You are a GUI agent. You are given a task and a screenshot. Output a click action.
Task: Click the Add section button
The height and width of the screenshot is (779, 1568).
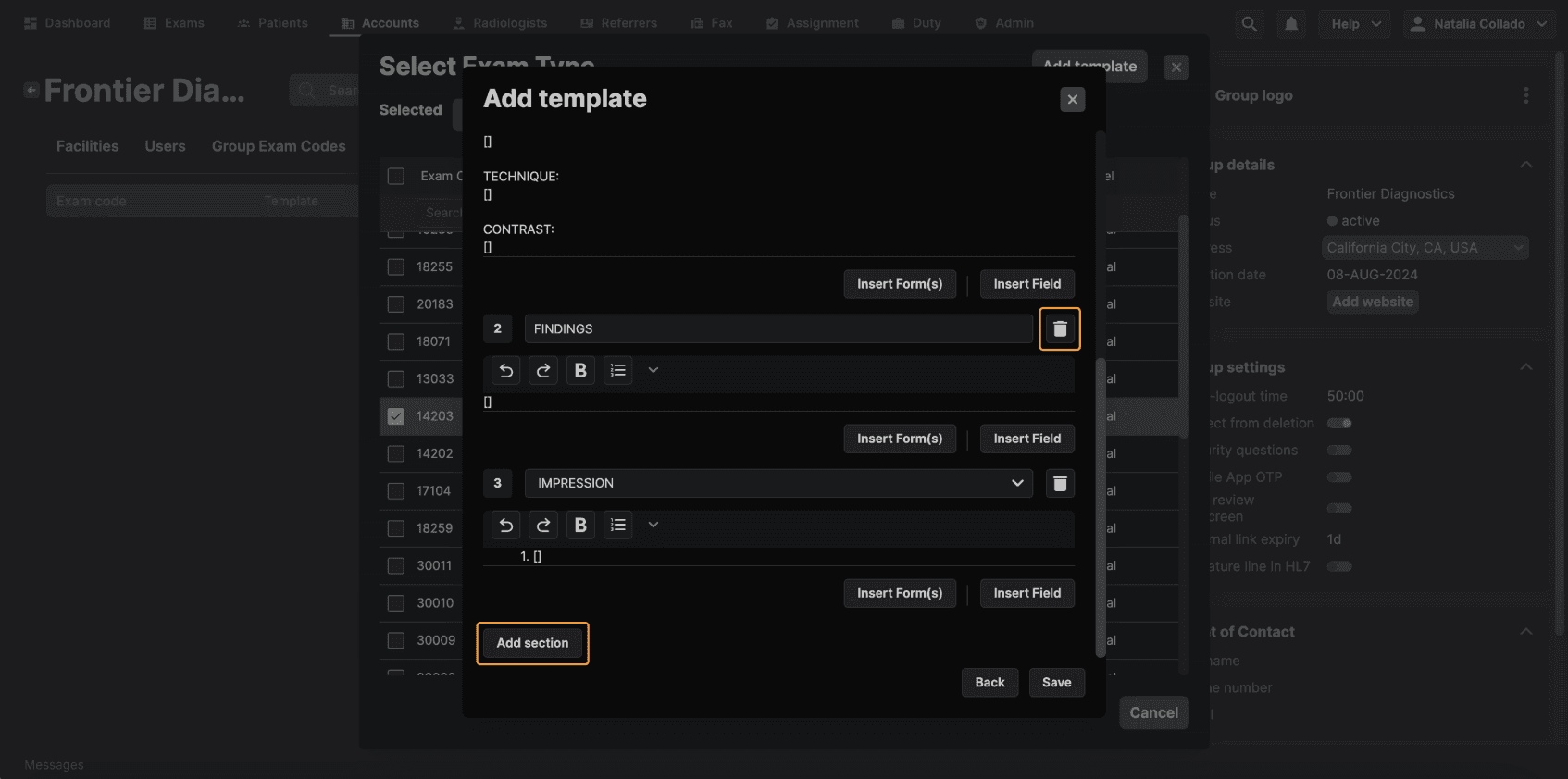click(532, 643)
